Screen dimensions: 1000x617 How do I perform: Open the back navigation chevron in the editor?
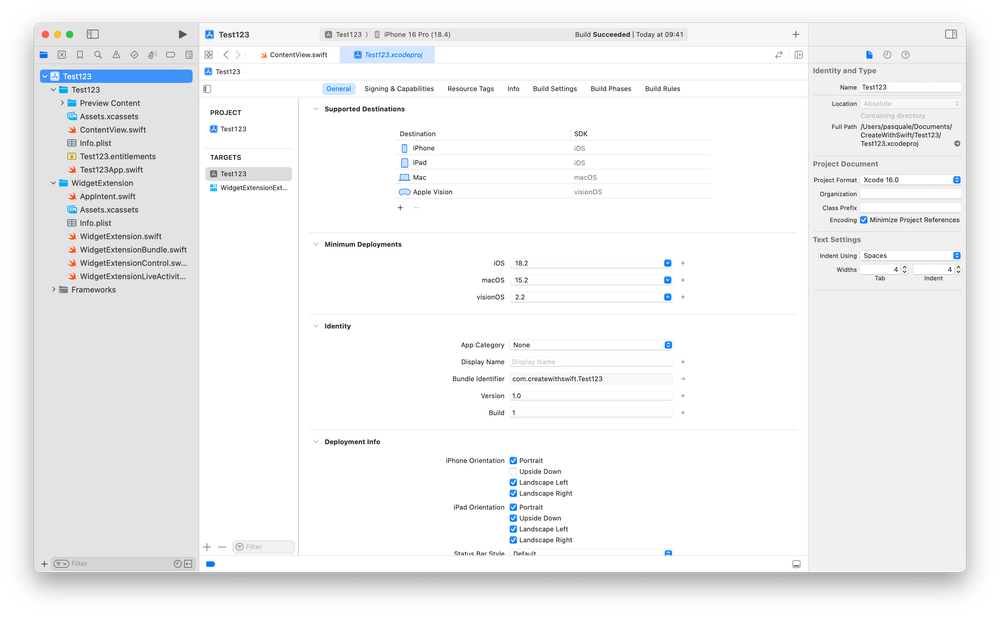(226, 55)
